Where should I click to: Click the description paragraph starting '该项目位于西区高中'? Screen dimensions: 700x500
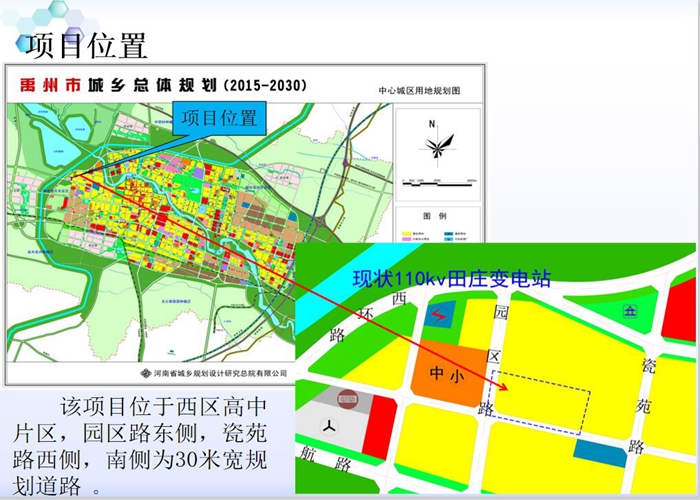pos(140,446)
